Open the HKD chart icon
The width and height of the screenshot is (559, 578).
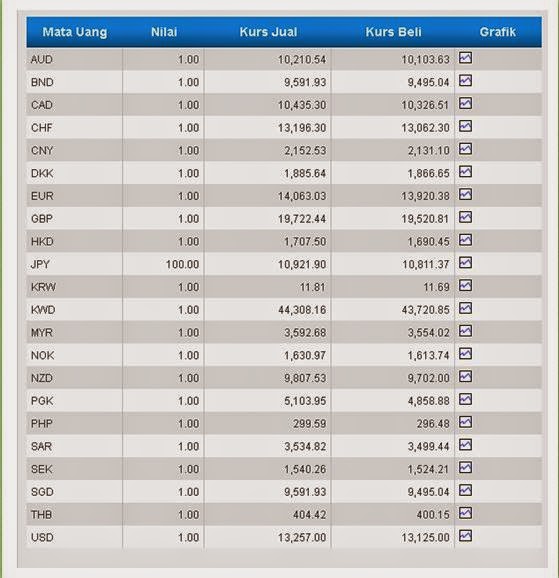(x=465, y=240)
